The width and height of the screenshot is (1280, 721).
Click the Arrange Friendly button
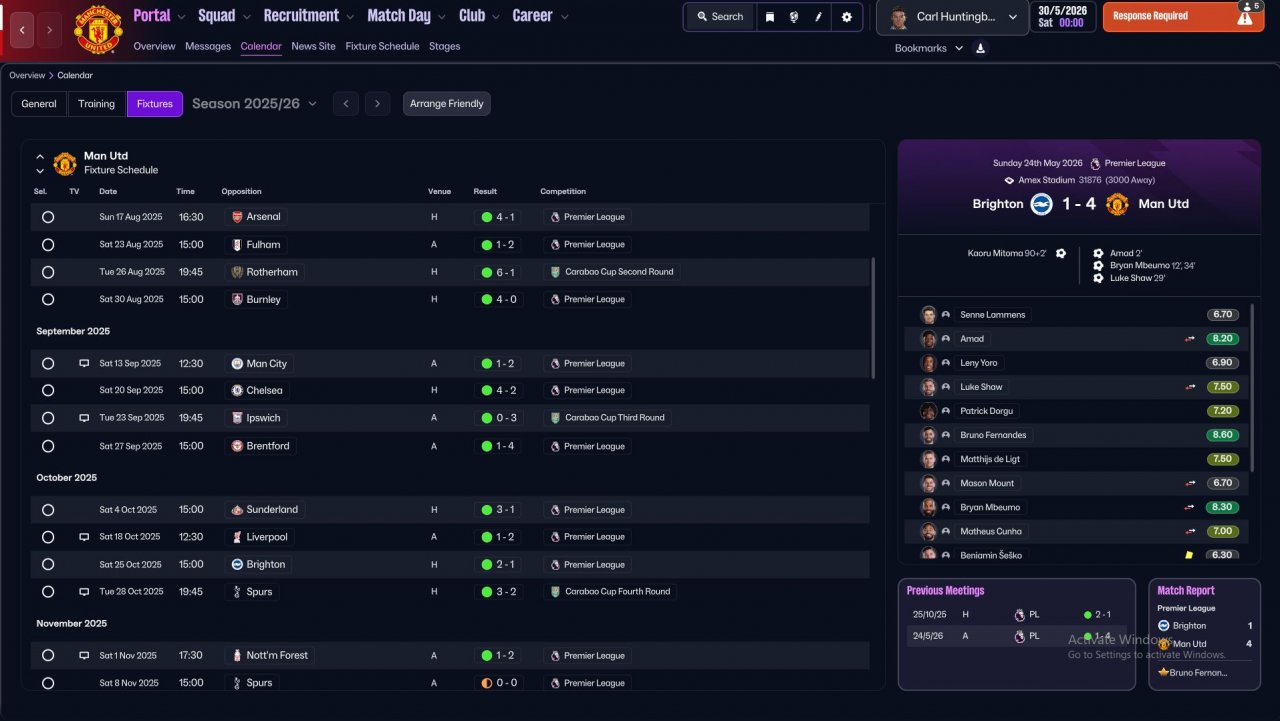(x=447, y=104)
